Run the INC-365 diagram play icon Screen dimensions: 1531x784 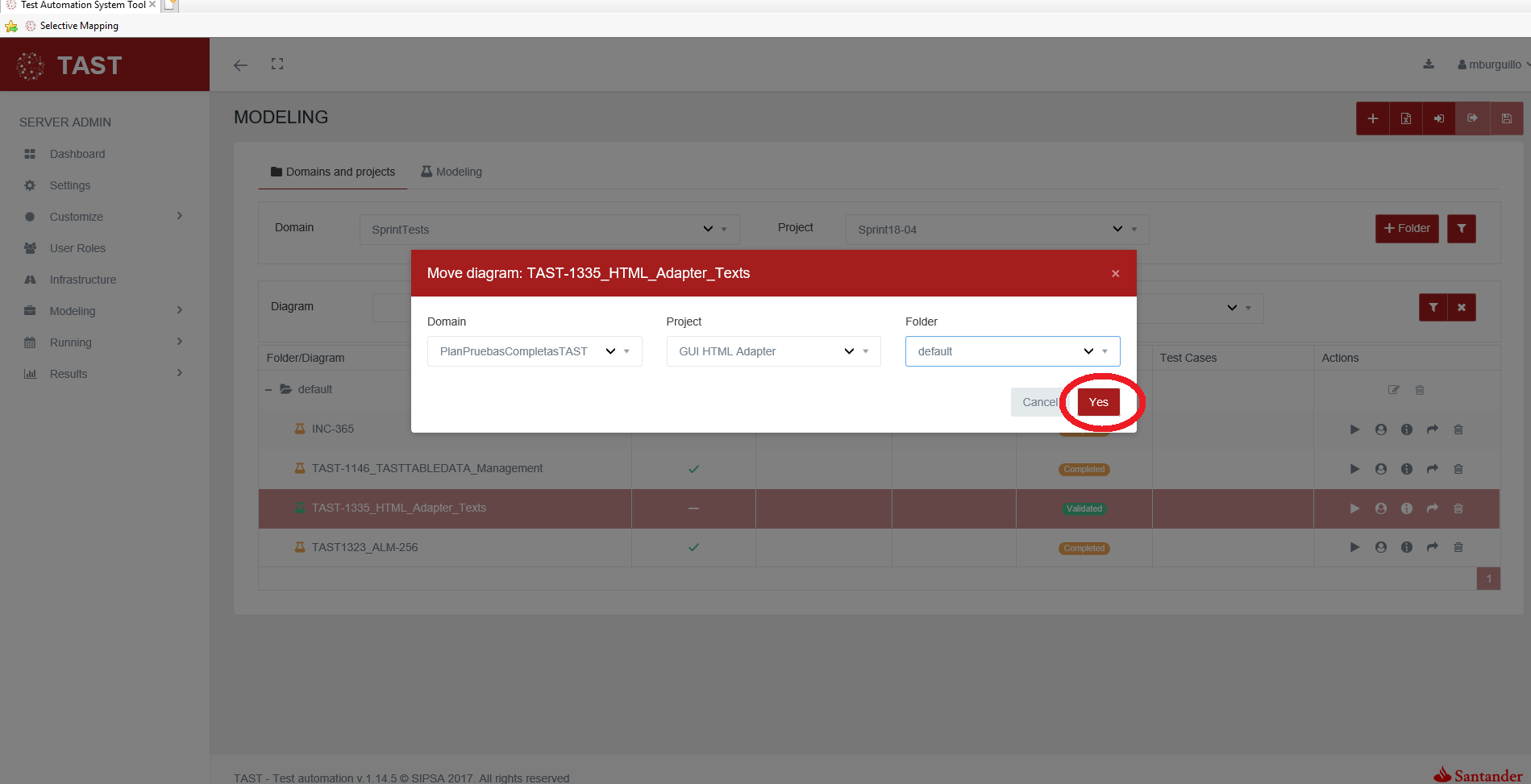pos(1354,429)
